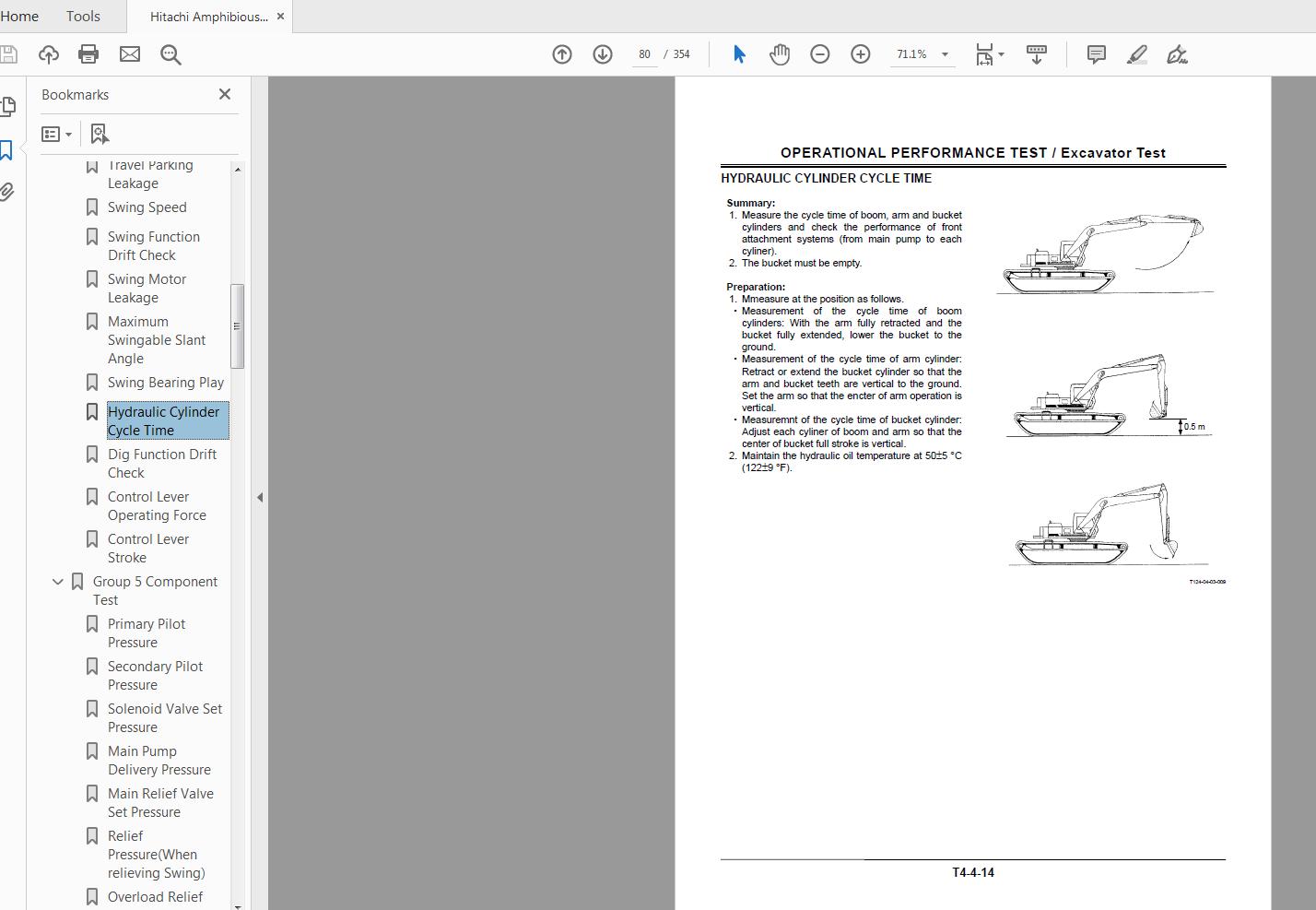Open Control Lever Operating Force bookmark
The height and width of the screenshot is (910, 1316).
pos(157,506)
